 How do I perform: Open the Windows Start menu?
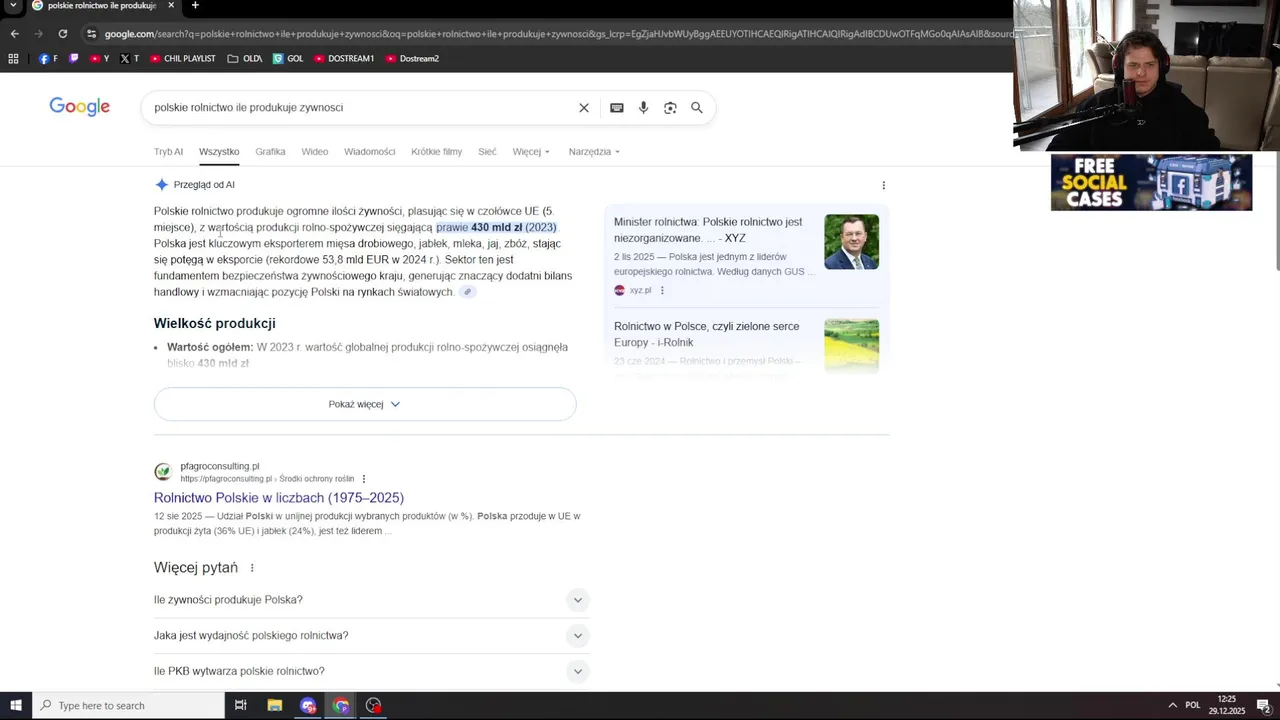point(16,705)
